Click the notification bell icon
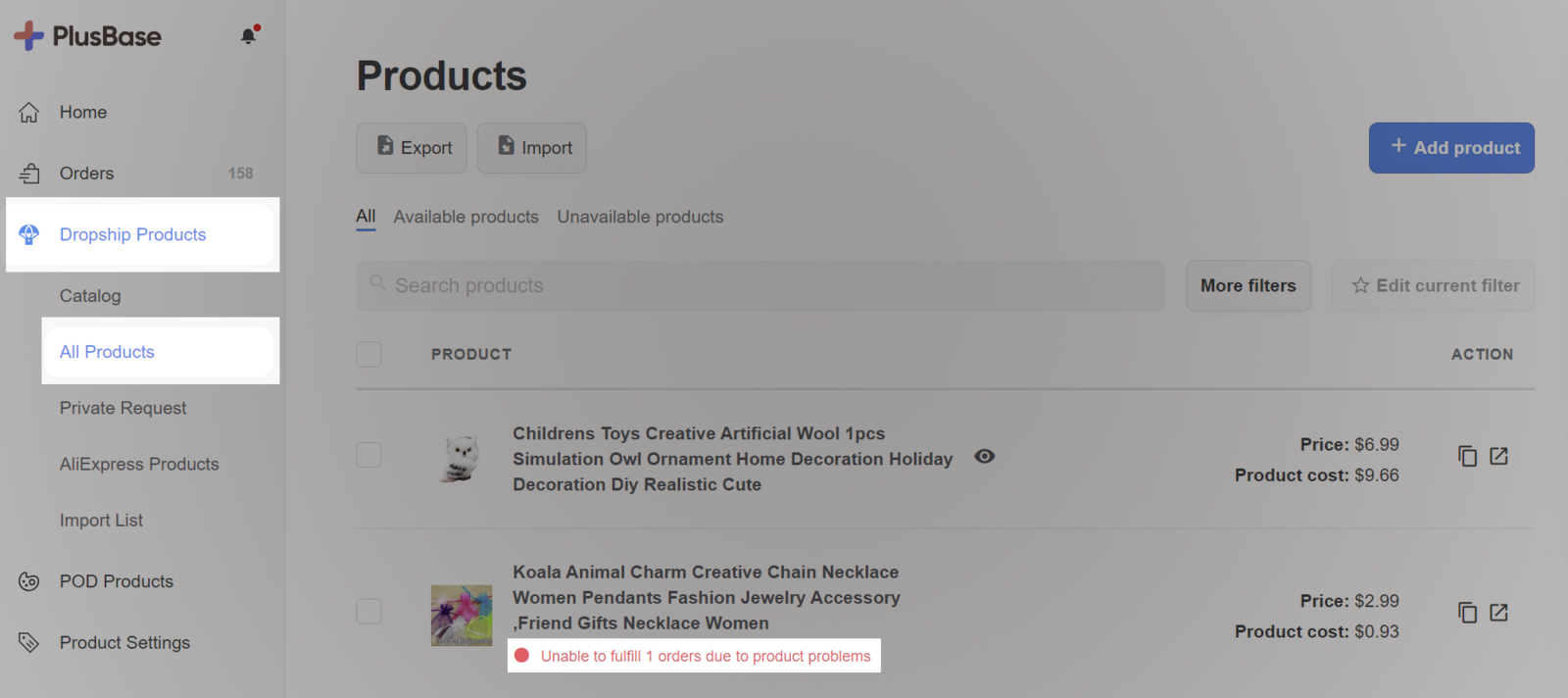The image size is (1568, 698). pyautogui.click(x=249, y=36)
